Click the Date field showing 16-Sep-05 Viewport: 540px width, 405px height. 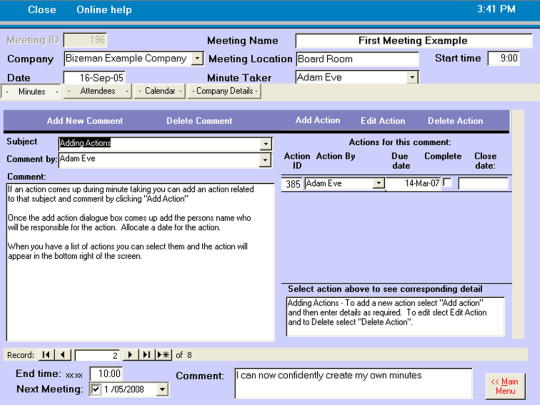click(94, 77)
